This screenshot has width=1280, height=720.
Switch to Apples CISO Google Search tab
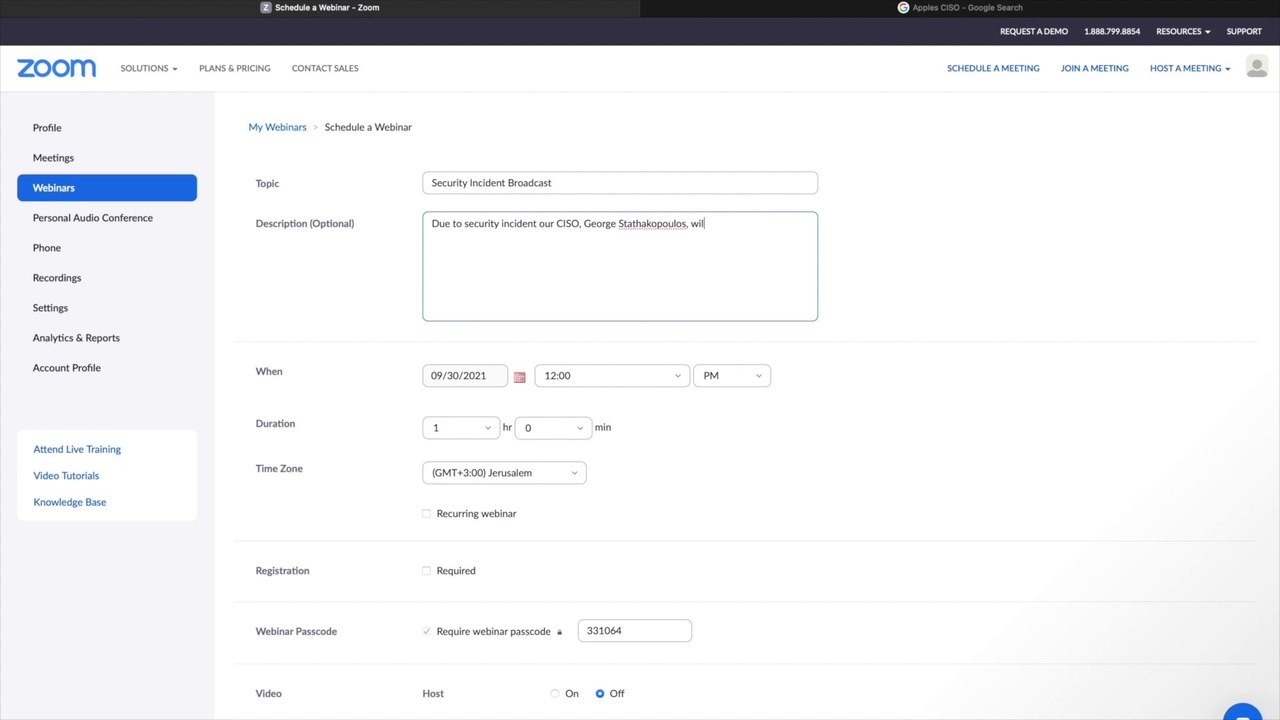960,8
